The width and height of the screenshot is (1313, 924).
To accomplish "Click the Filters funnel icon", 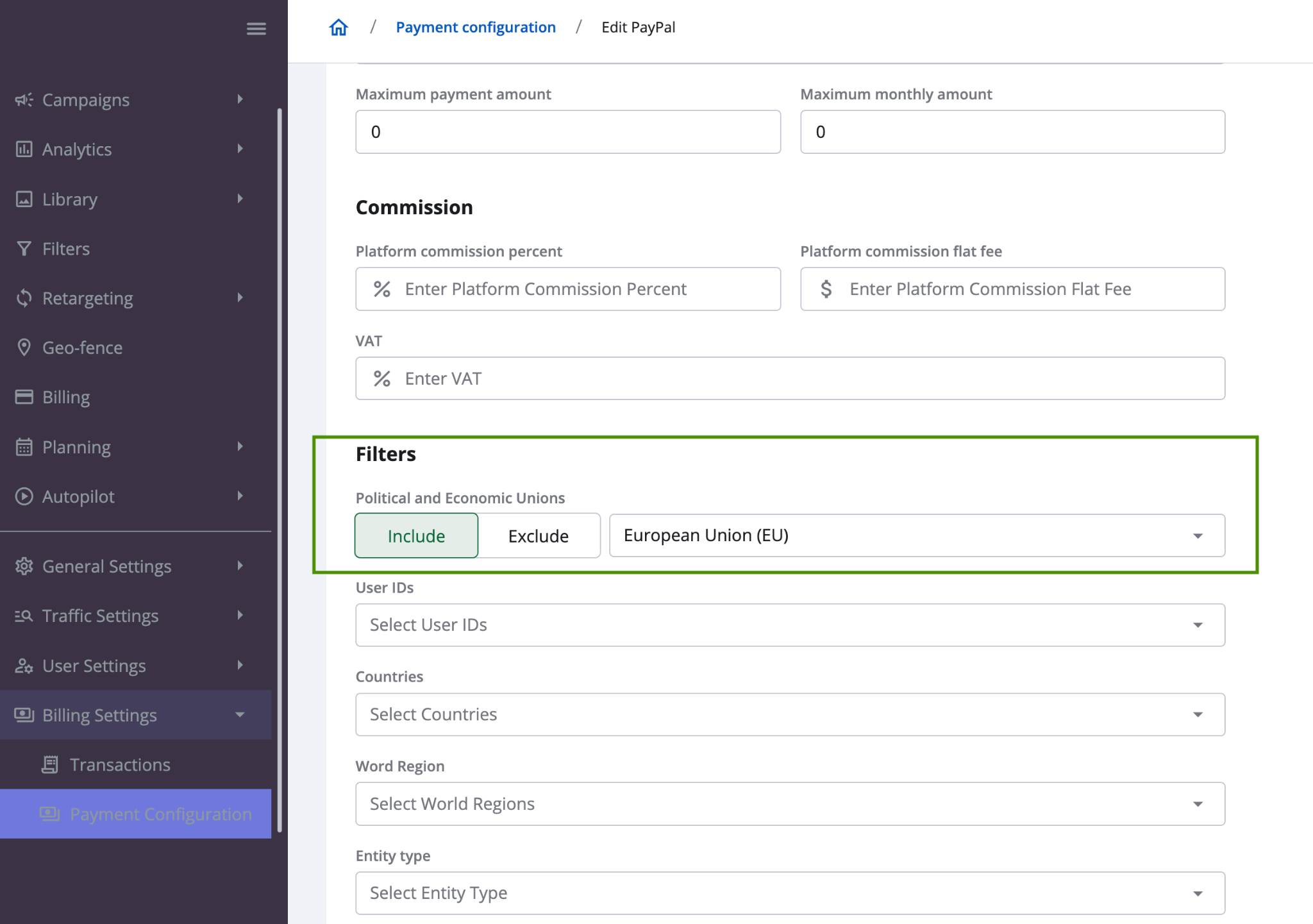I will 24,248.
